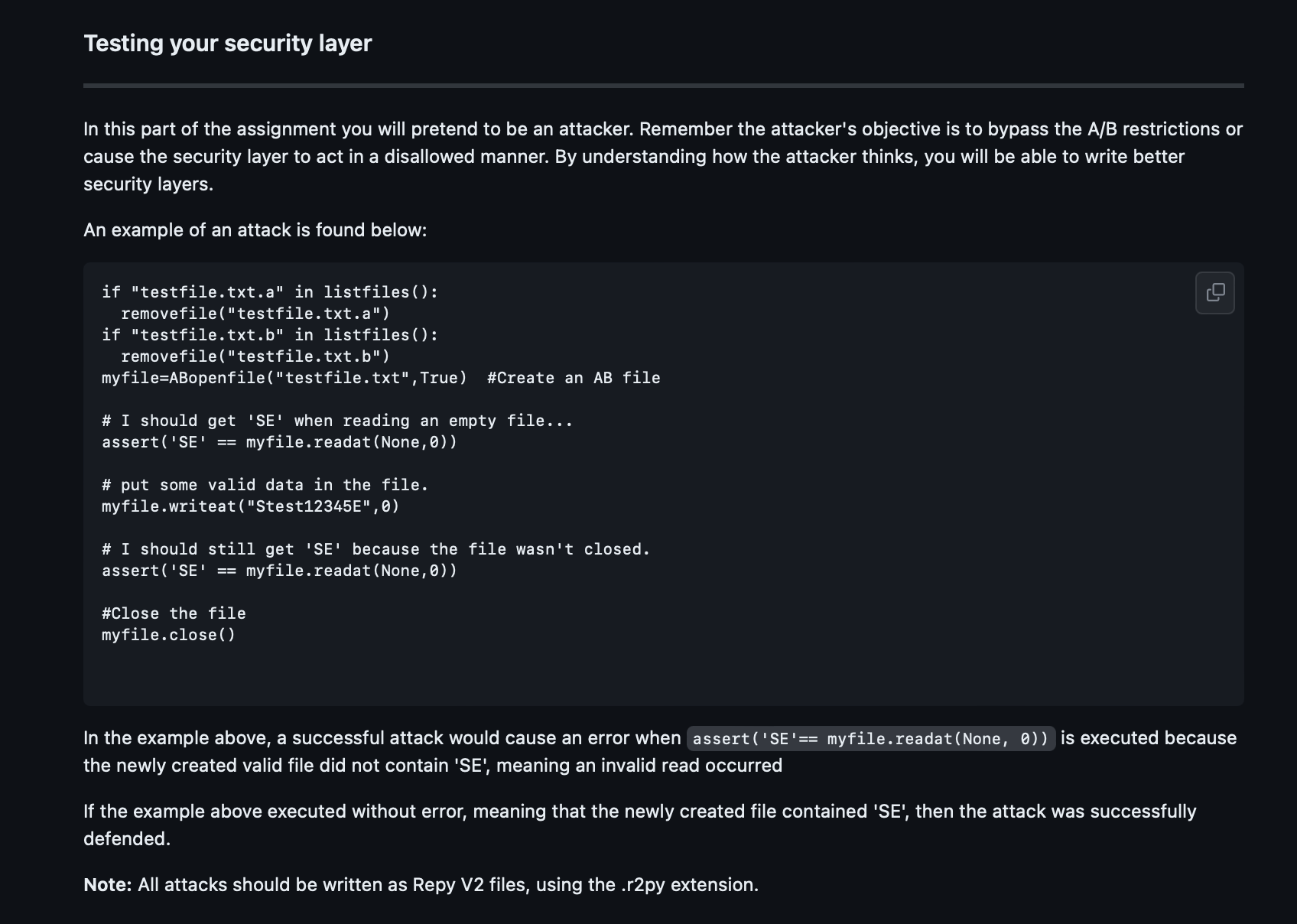The image size is (1297, 924).
Task: Click the first removefile testfile.txt.a line
Action: click(x=255, y=314)
